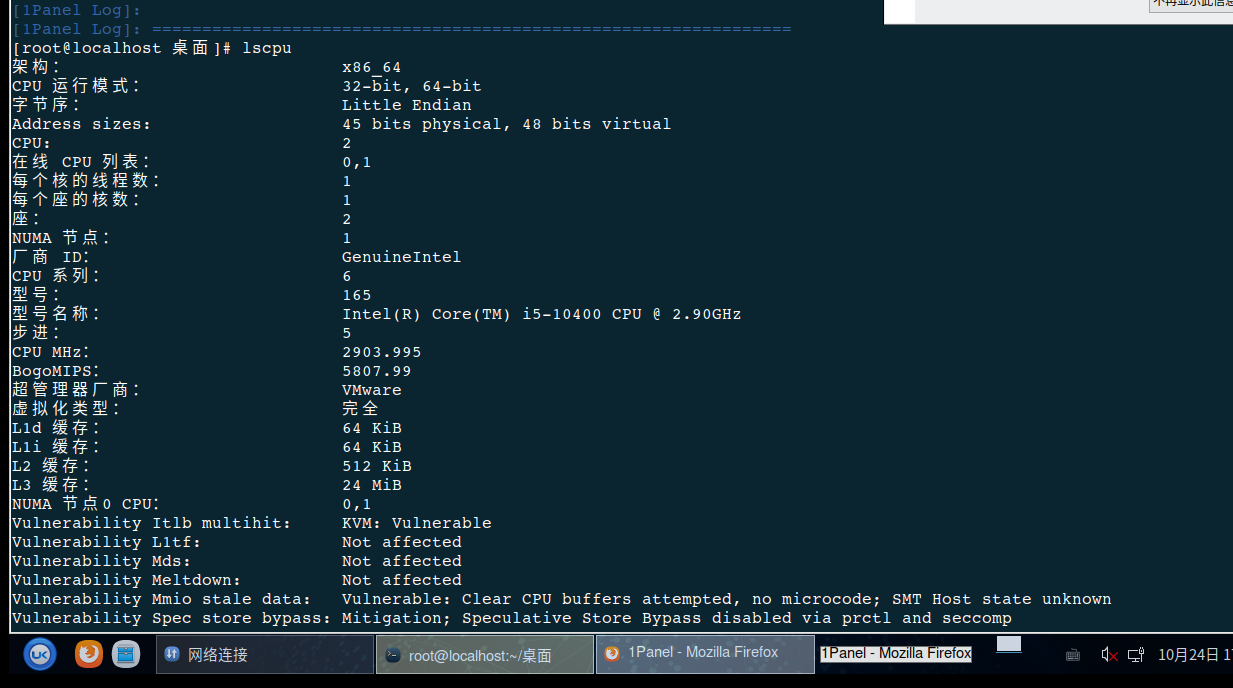Click the GenuineIntel vendor ID value
Screen dimensions: 1233x688
click(401, 257)
